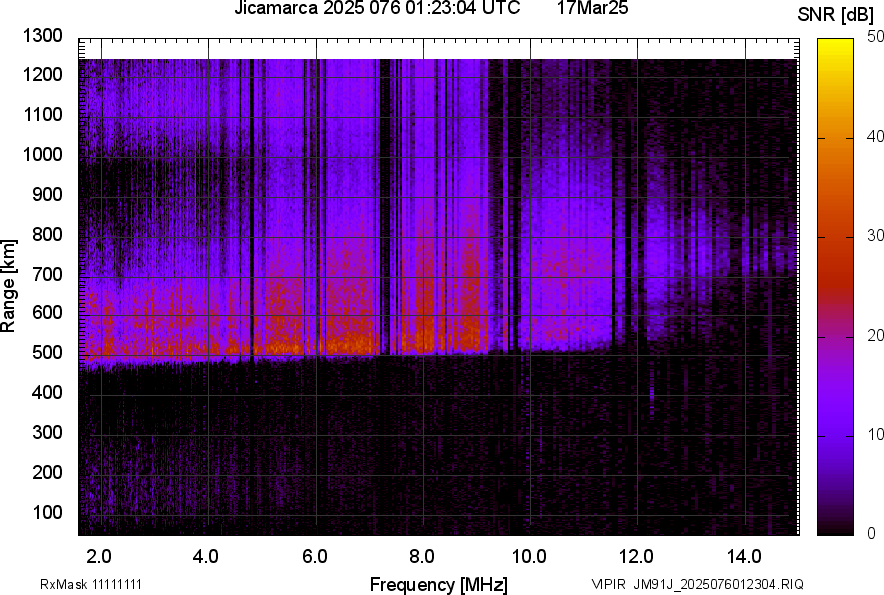The height and width of the screenshot is (595, 884).
Task: Click the 0 tick label on colorbar
Action: [x=871, y=533]
